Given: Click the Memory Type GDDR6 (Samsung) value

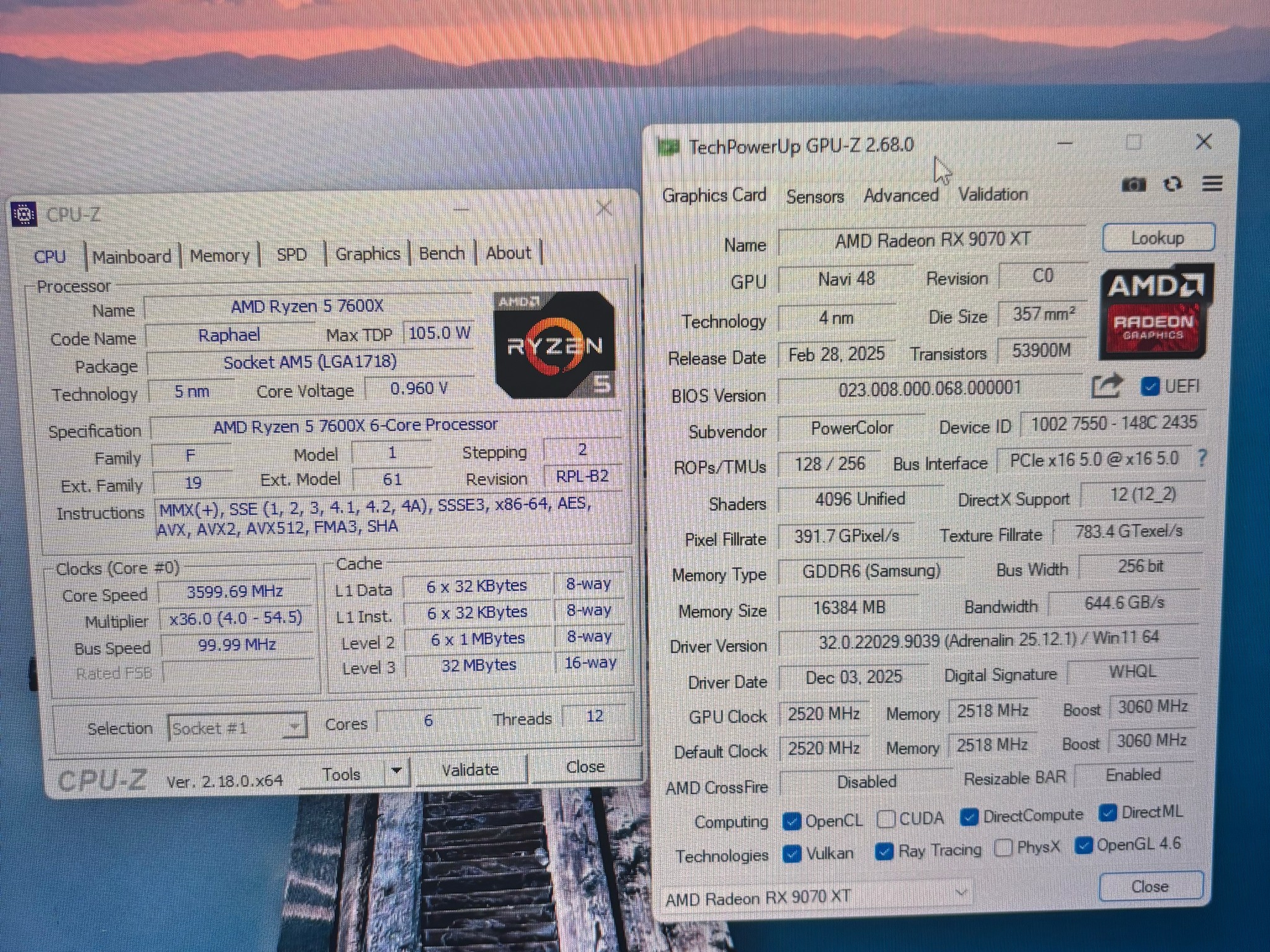Looking at the screenshot, I should [871, 571].
